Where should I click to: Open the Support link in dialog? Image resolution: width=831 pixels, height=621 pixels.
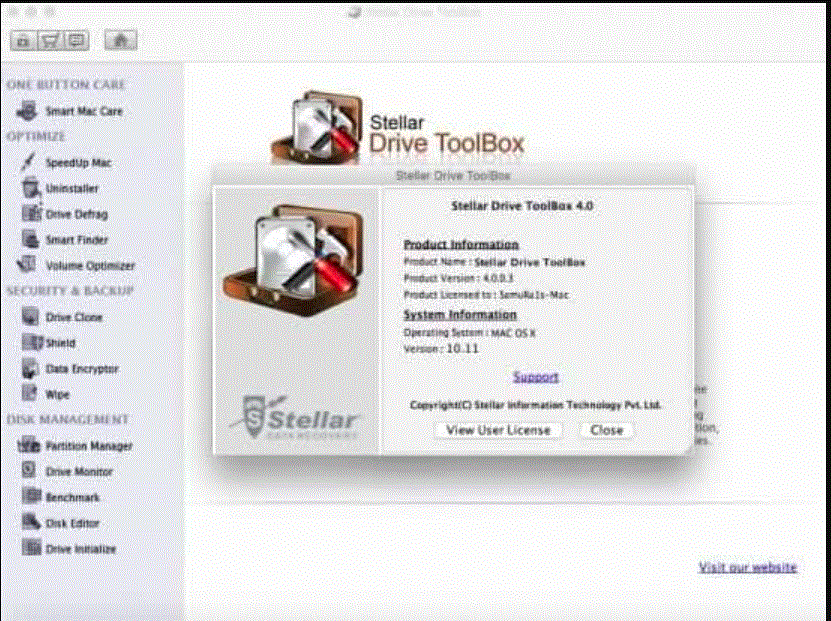click(536, 377)
